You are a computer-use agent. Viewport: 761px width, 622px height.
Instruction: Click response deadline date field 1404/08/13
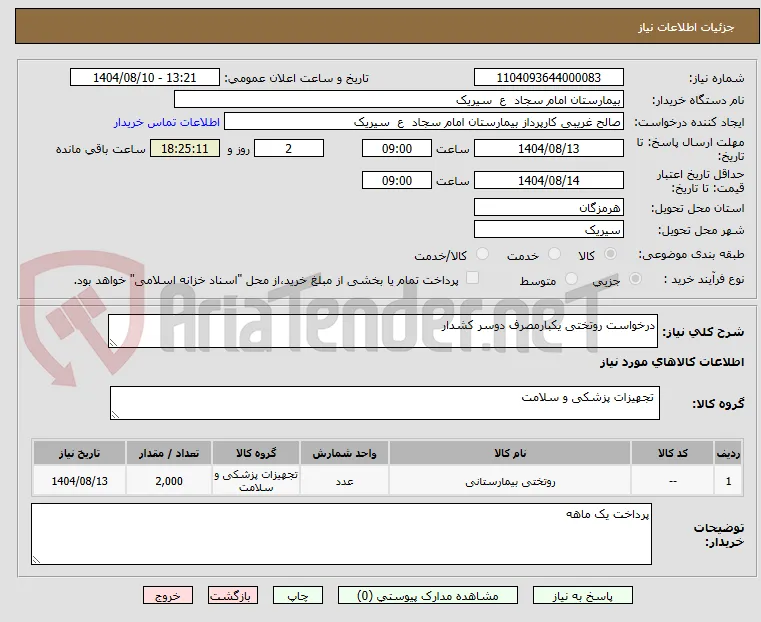(548, 148)
